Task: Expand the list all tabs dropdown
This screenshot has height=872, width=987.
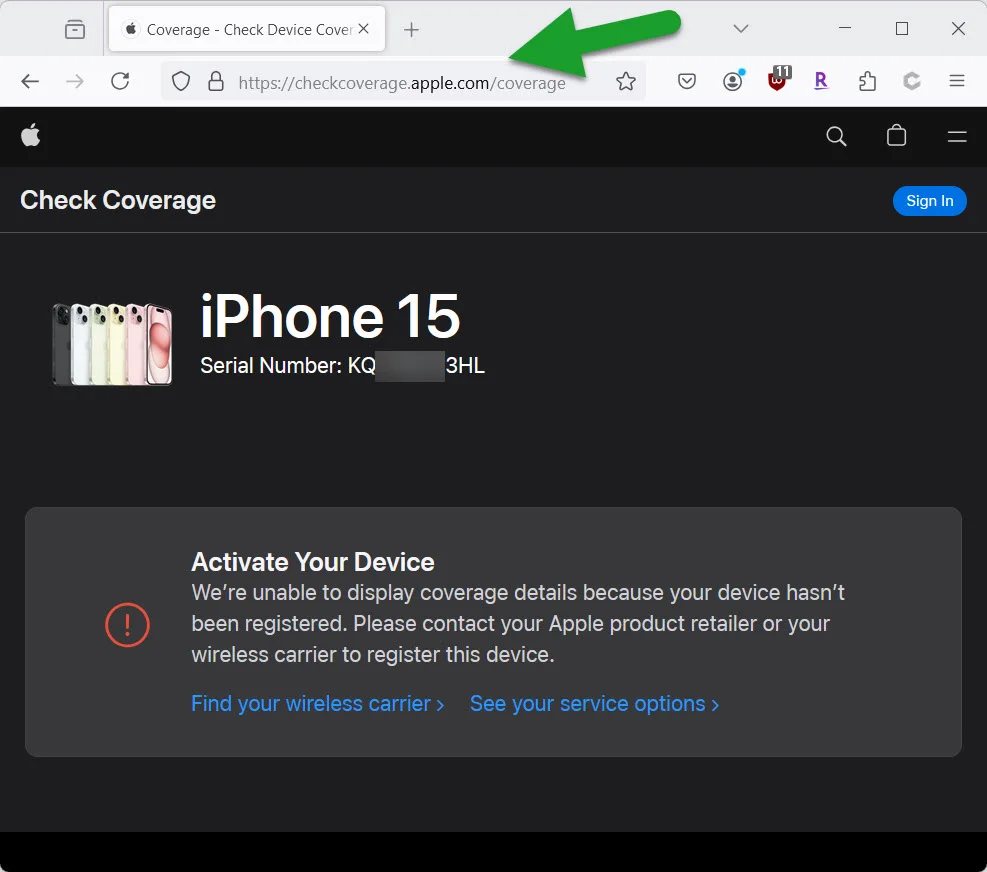Action: pyautogui.click(x=741, y=29)
